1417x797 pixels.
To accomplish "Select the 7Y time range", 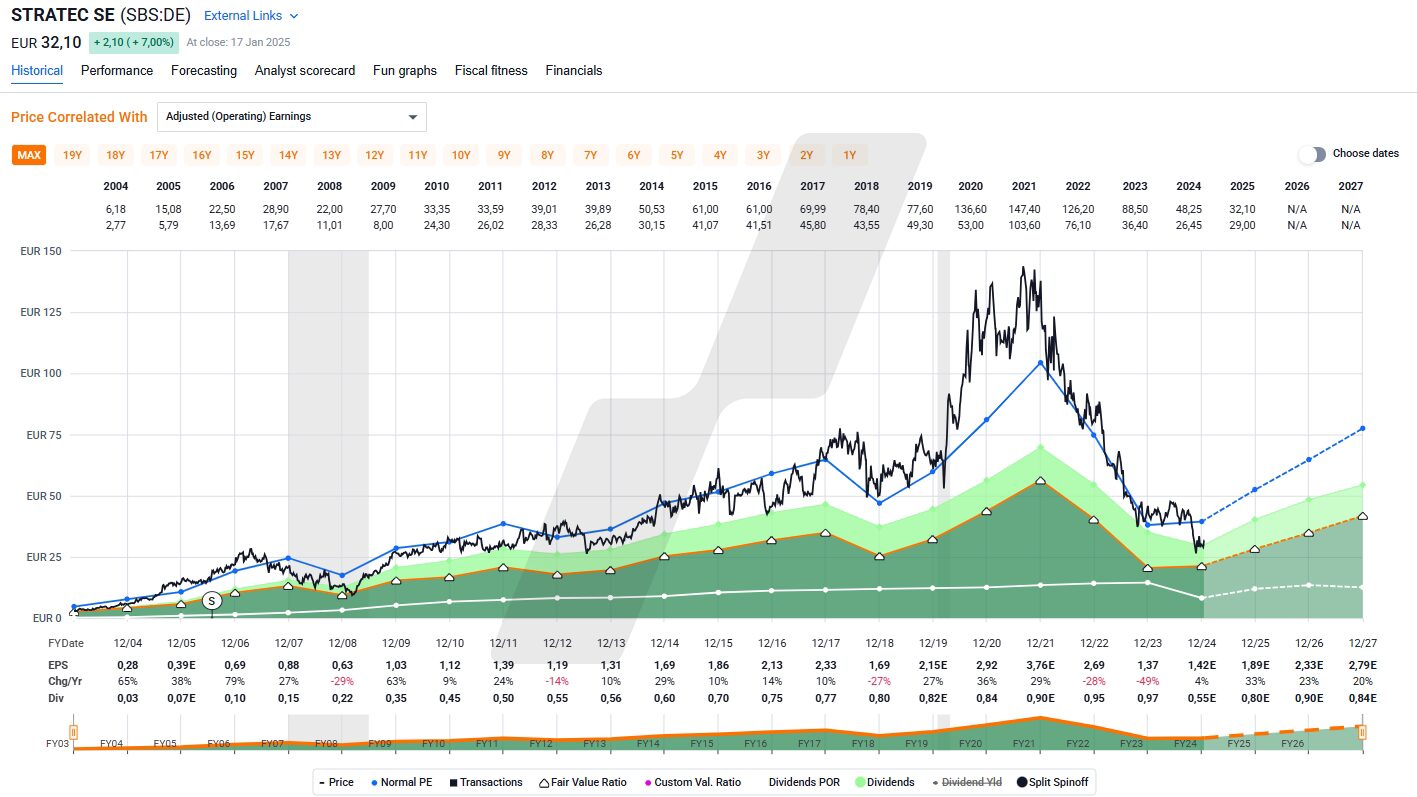I will (591, 155).
